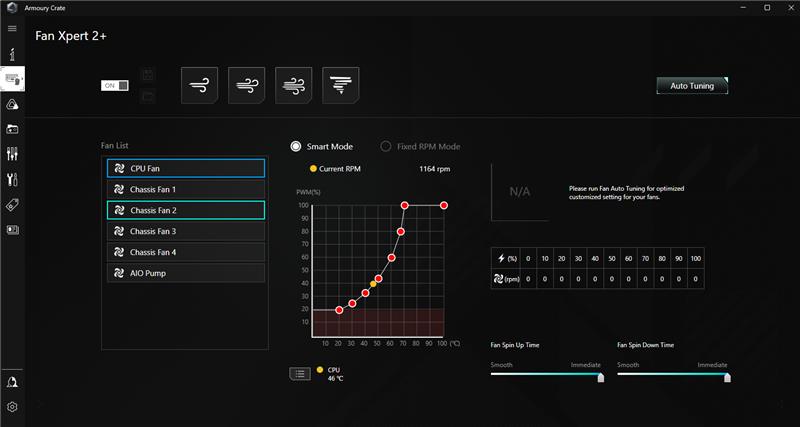Click the Fan Spin Down Time slider handle

tap(727, 378)
